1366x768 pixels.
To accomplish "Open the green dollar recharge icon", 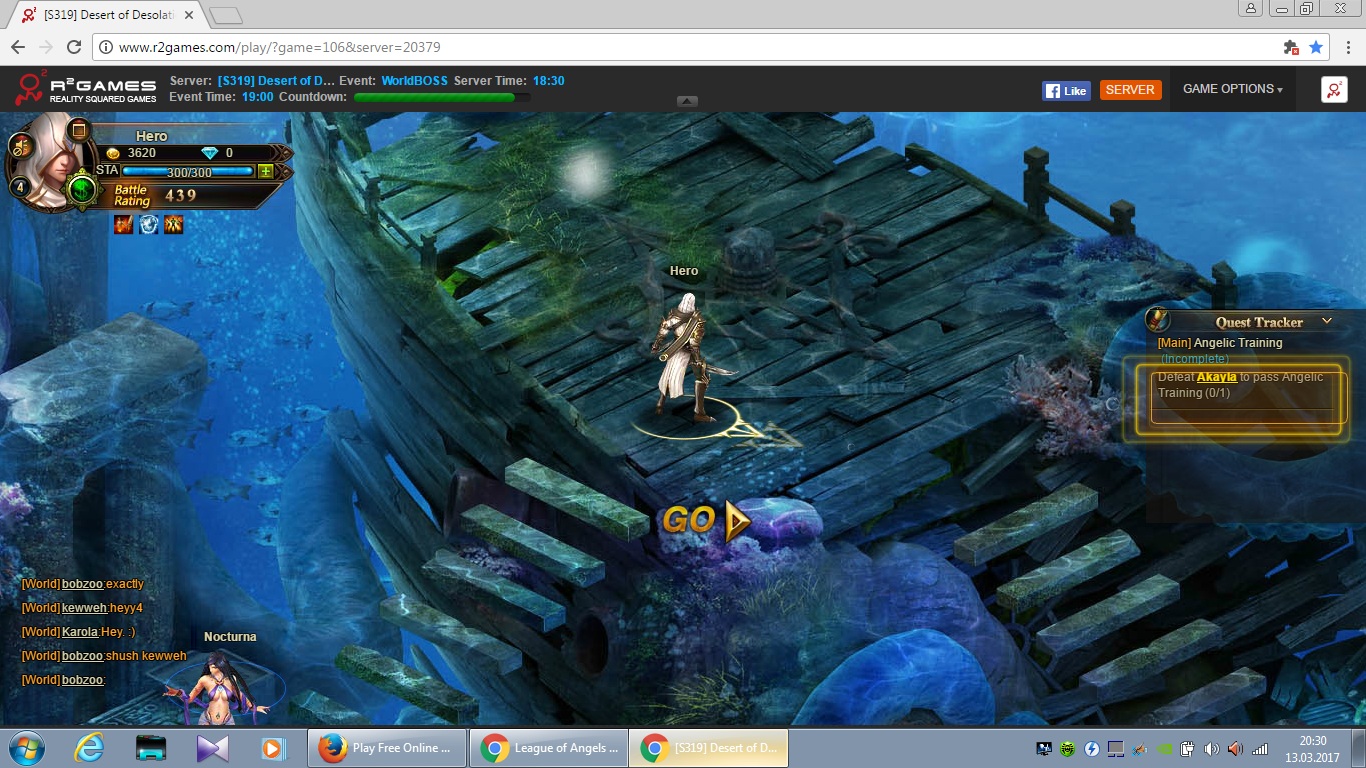I will click(82, 188).
